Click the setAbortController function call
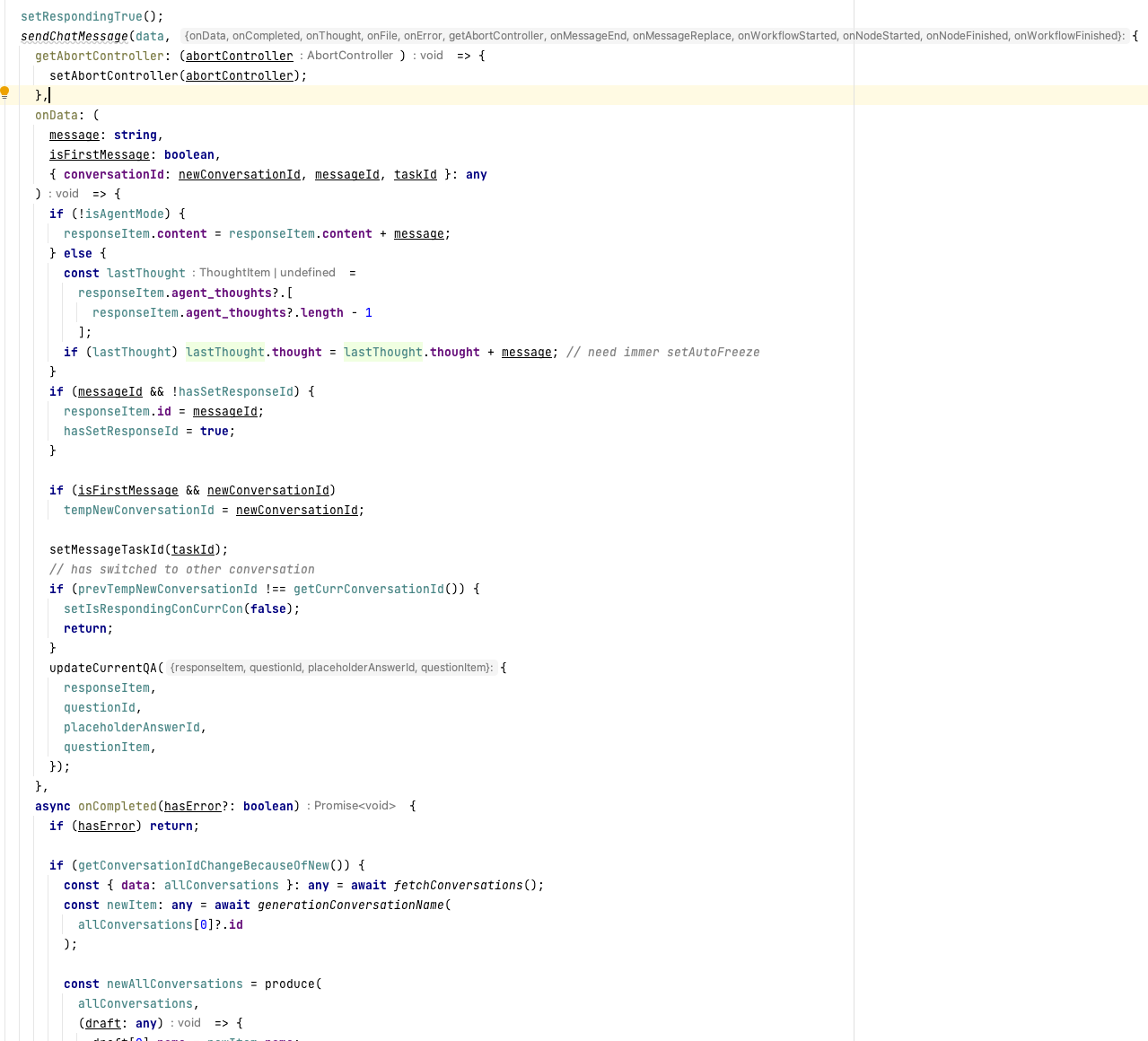 (114, 75)
